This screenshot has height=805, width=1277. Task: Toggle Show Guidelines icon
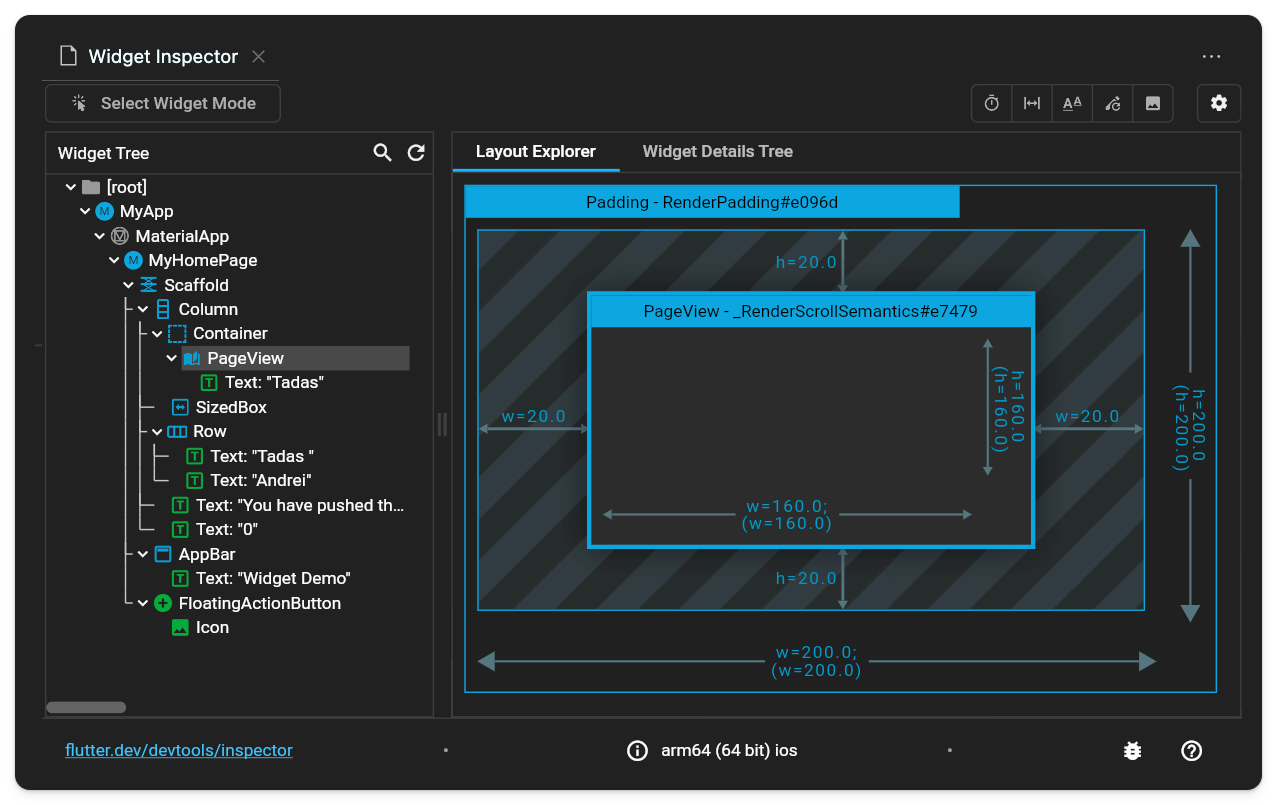[1032, 103]
